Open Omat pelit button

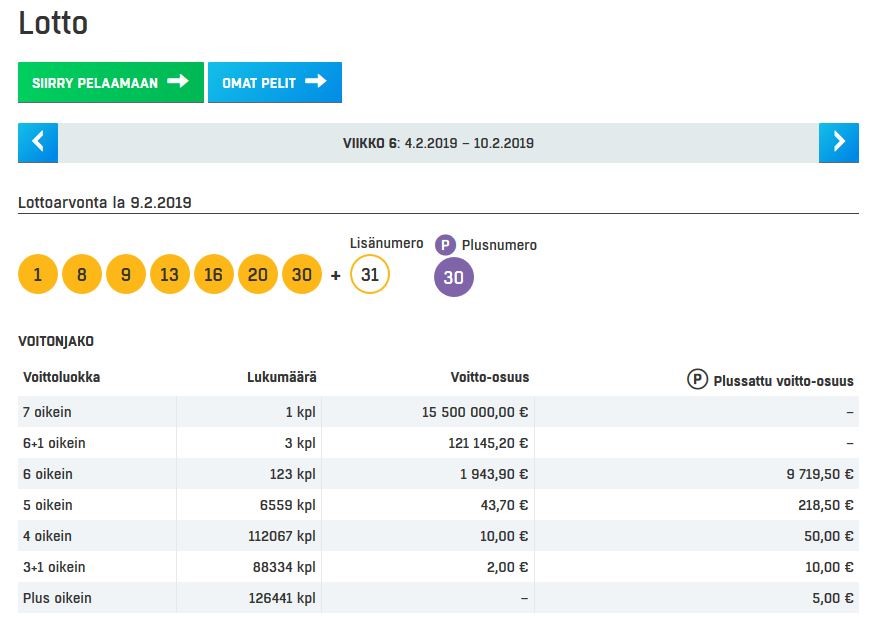[x=275, y=83]
